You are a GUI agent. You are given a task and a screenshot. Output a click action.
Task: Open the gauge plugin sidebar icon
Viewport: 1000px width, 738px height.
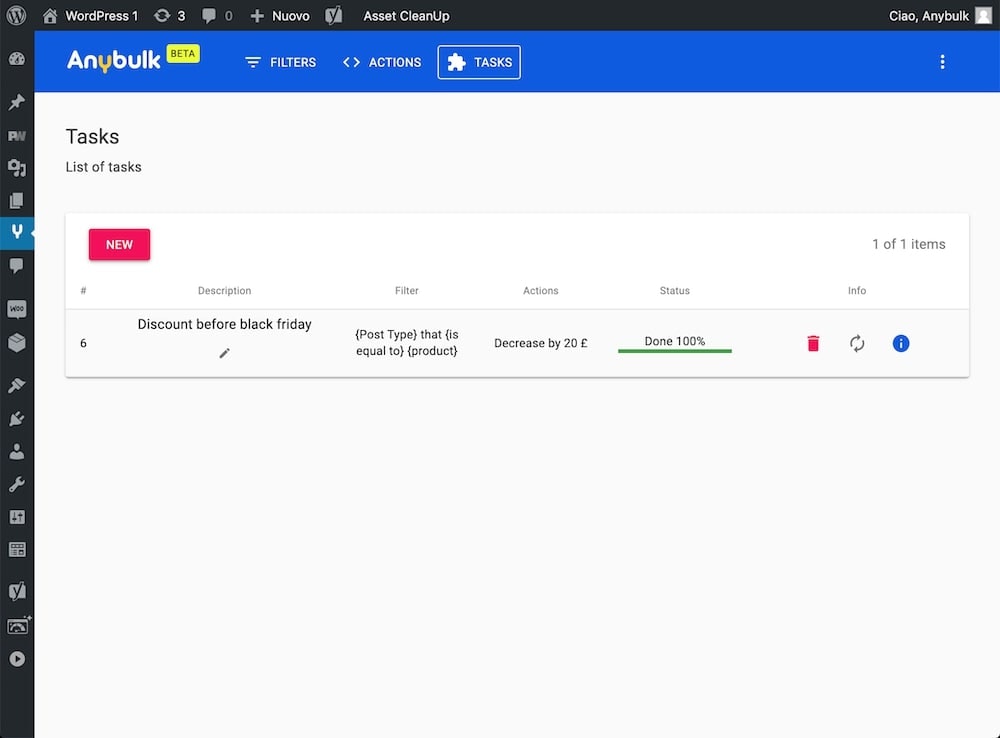coord(18,626)
